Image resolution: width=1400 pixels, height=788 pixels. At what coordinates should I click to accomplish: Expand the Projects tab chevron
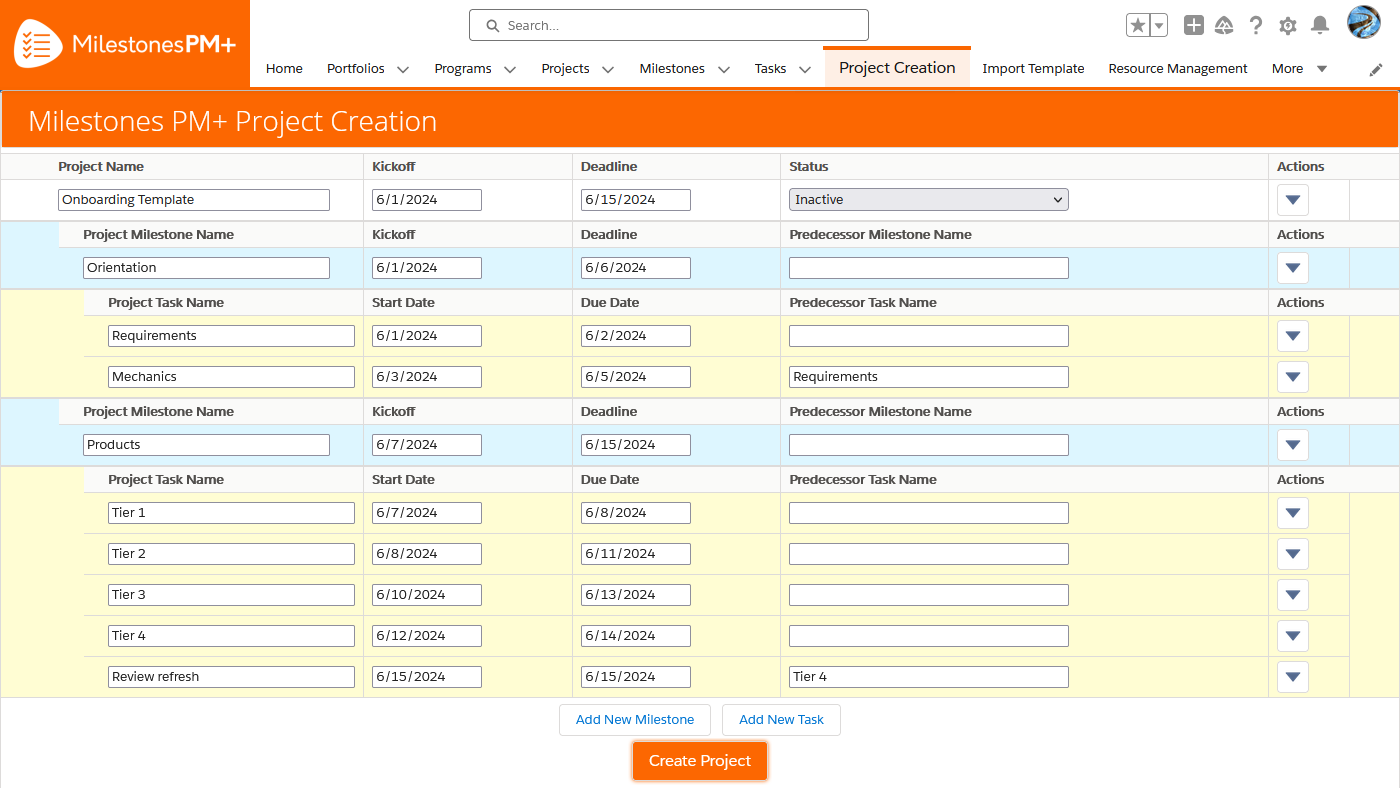(x=608, y=69)
